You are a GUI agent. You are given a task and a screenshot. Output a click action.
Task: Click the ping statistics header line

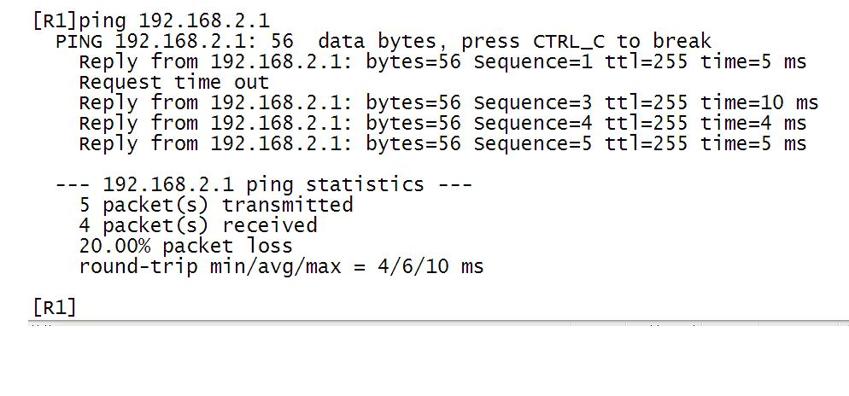[264, 185]
